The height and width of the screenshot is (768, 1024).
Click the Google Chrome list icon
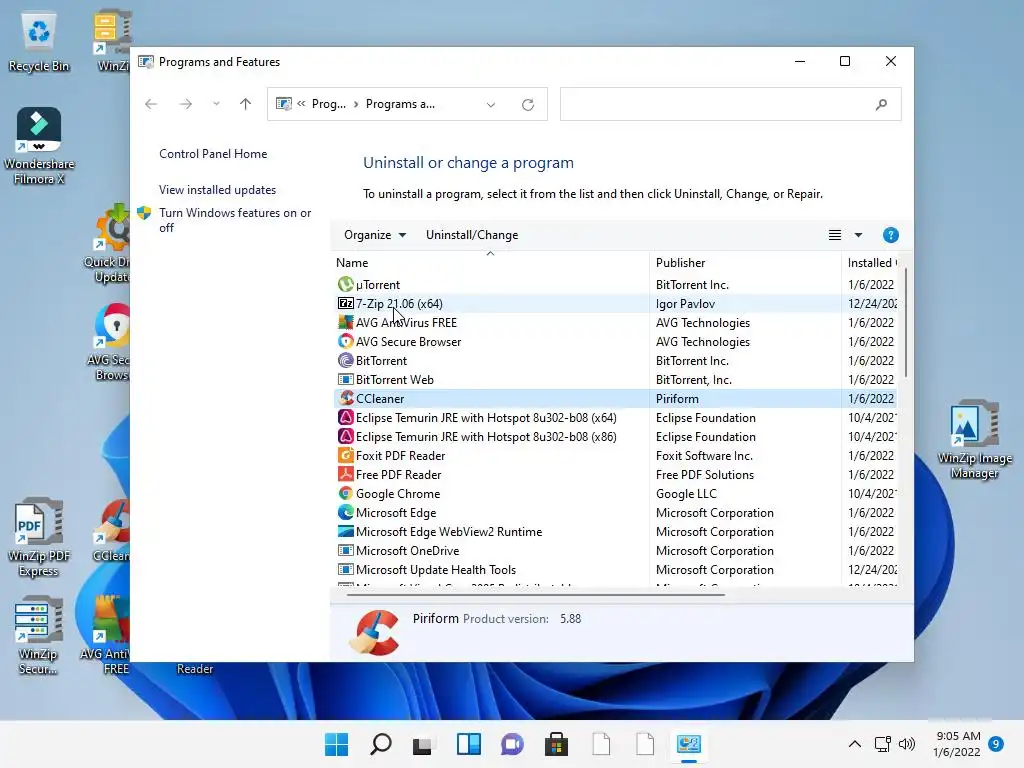click(345, 494)
